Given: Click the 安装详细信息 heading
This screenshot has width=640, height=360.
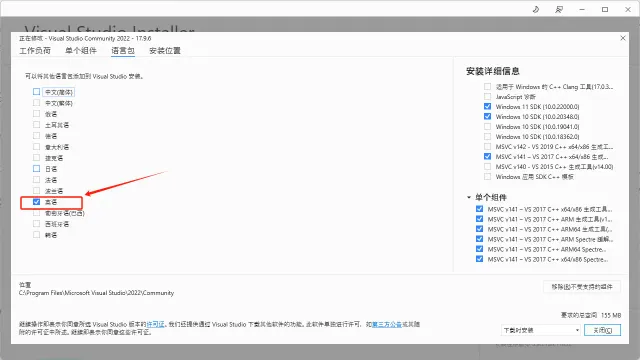Looking at the screenshot, I should click(x=493, y=71).
